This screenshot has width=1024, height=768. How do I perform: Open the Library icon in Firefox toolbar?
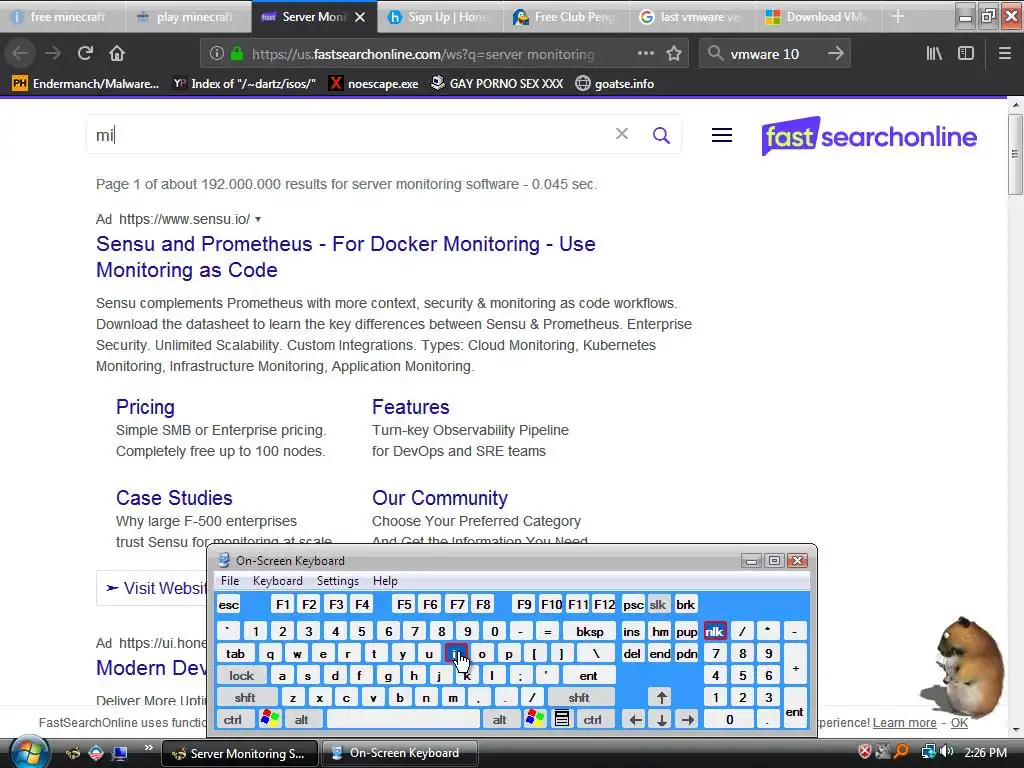[934, 54]
